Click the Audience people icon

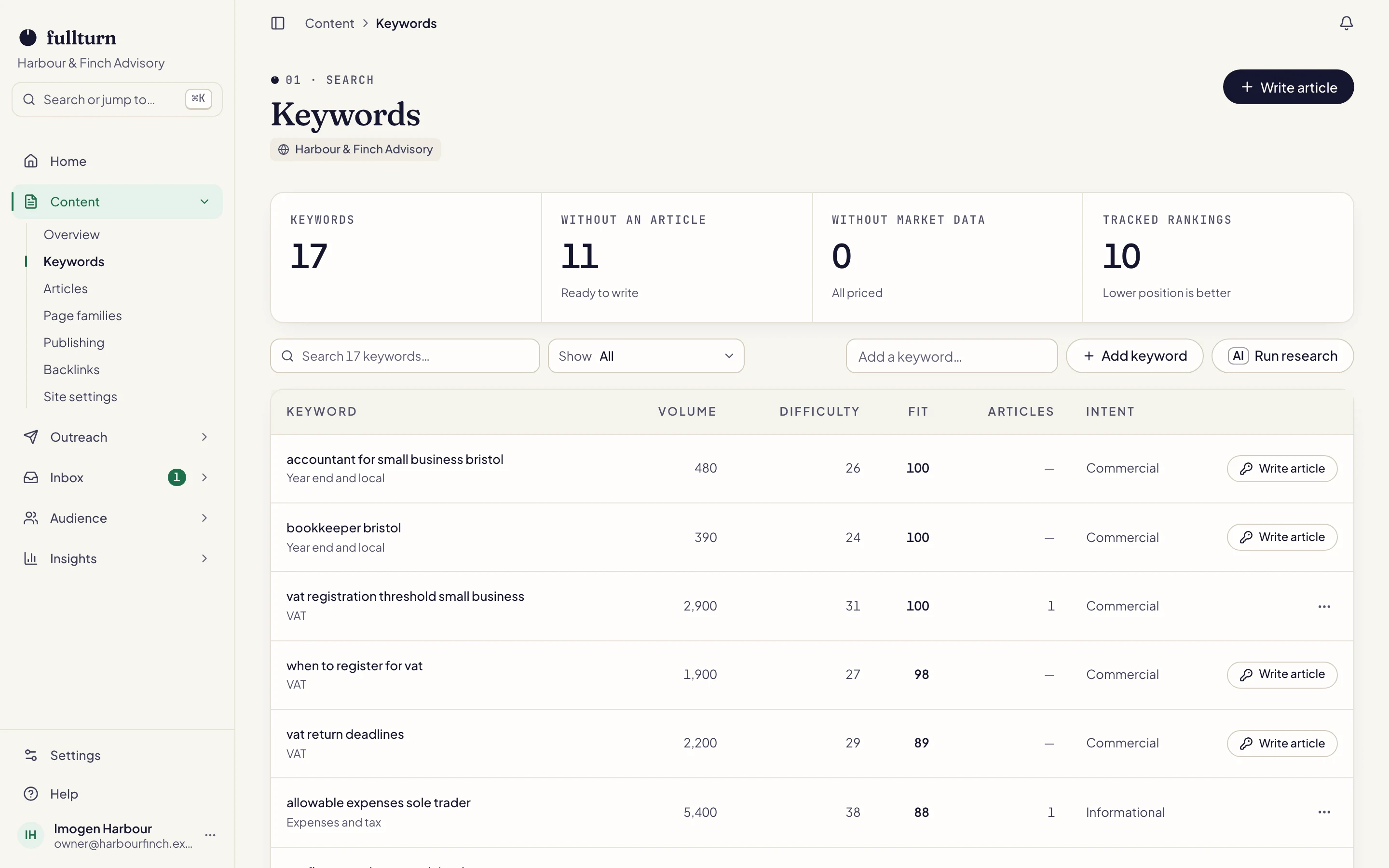(x=31, y=518)
